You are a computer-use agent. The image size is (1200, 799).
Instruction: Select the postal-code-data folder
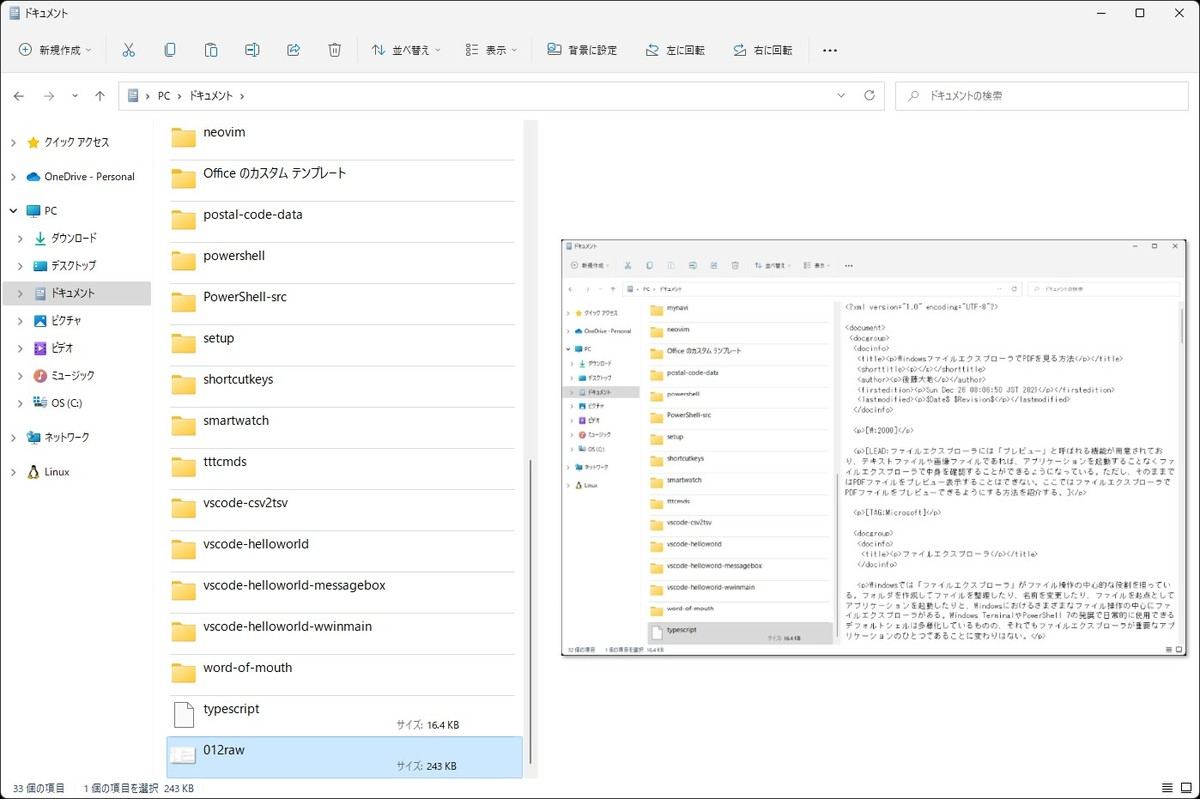pyautogui.click(x=344, y=219)
